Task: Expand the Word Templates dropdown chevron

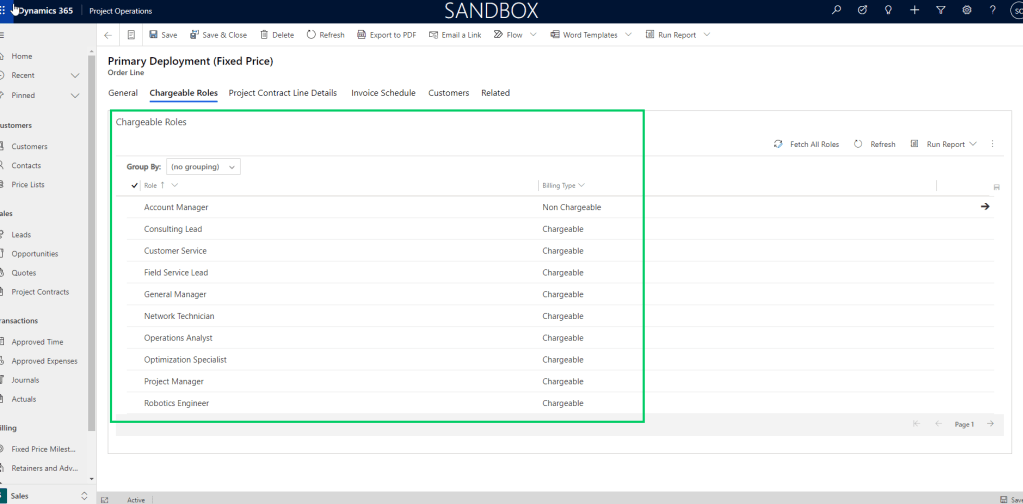Action: point(628,35)
